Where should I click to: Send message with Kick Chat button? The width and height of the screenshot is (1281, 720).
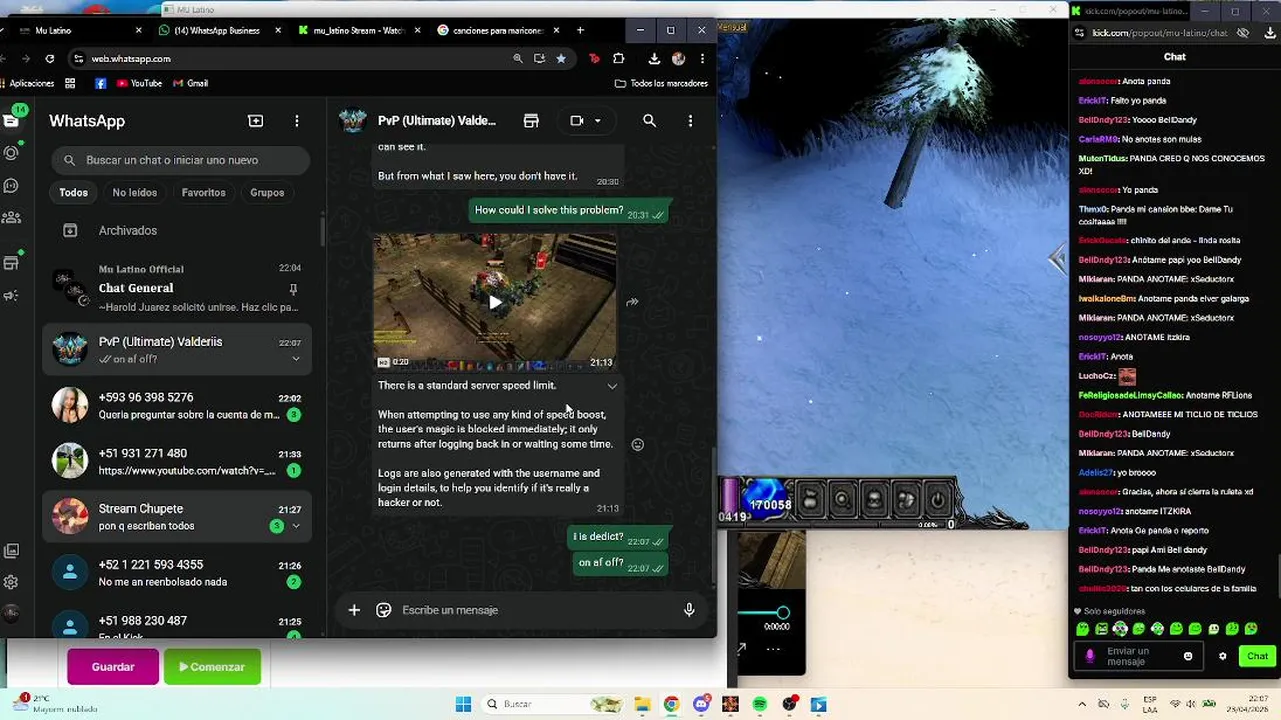[x=1257, y=656]
